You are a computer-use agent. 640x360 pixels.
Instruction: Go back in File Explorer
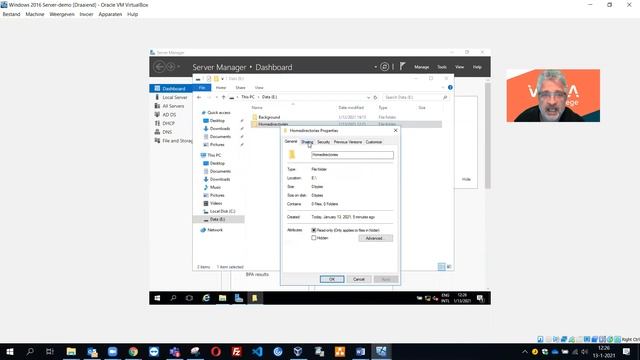[199, 97]
